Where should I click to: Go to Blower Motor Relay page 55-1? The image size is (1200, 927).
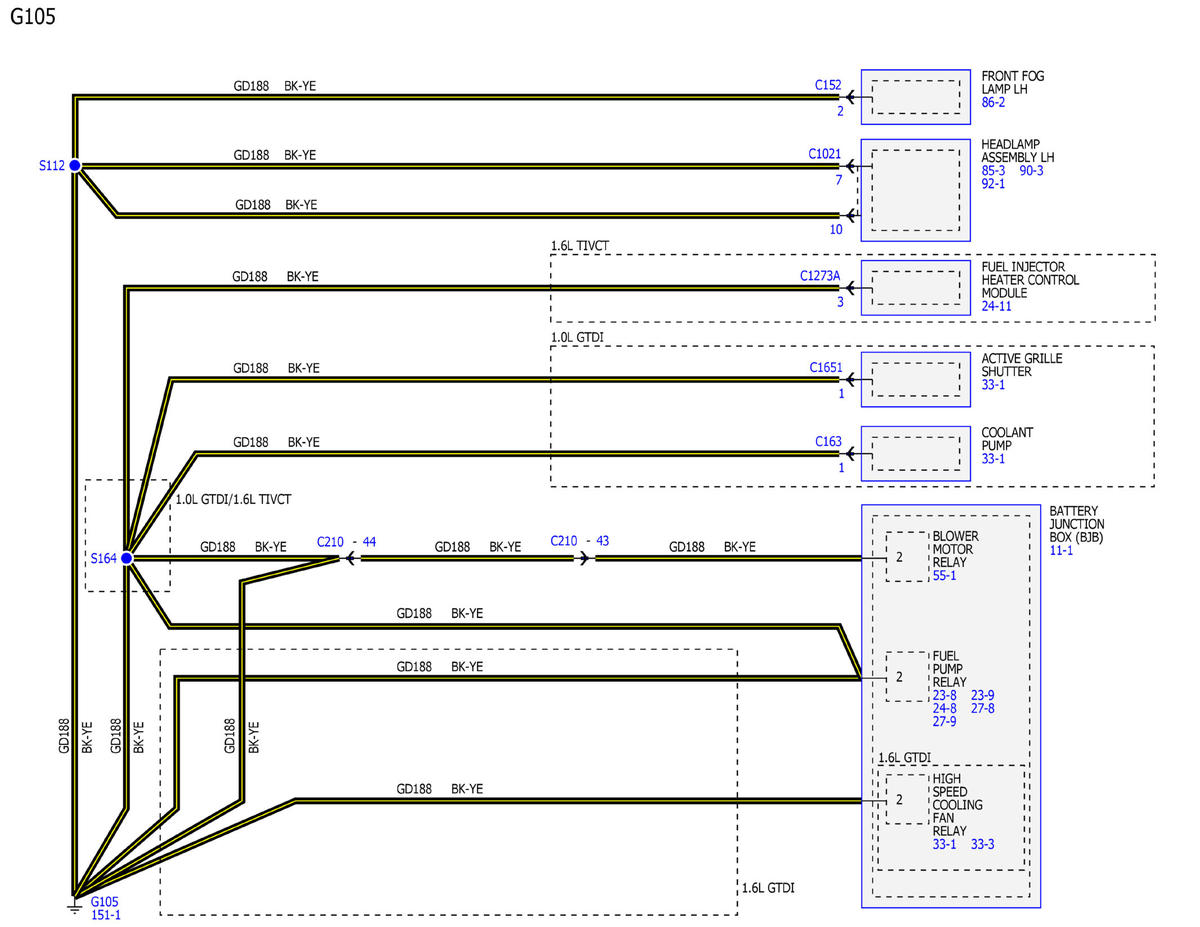tap(945, 576)
